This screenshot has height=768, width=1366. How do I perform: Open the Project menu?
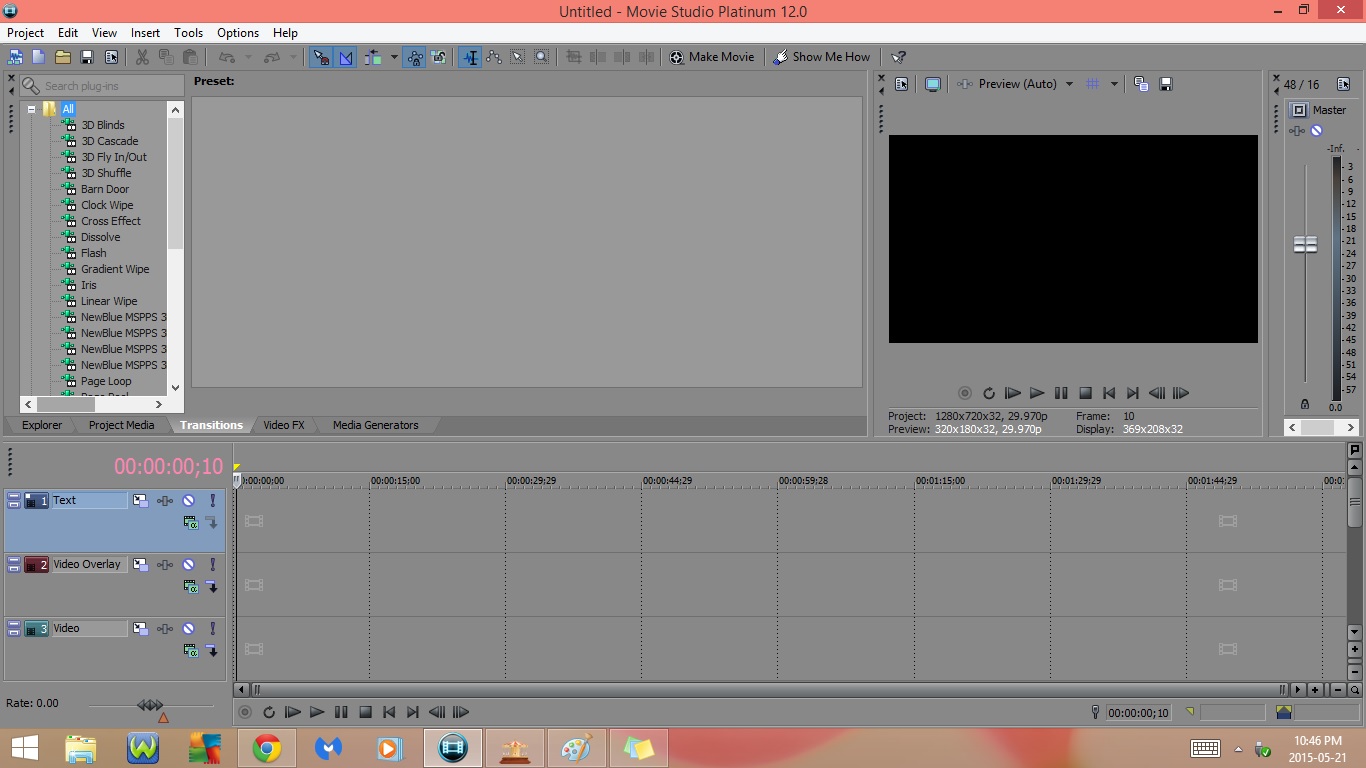26,33
